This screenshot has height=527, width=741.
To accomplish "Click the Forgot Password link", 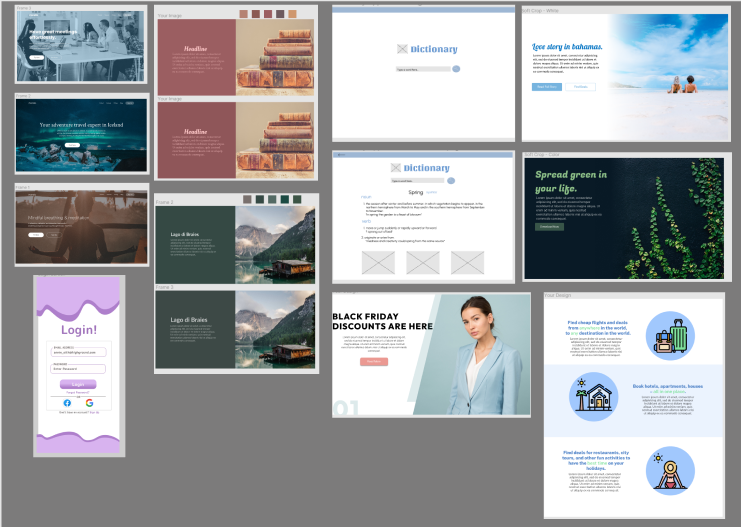I will click(78, 392).
